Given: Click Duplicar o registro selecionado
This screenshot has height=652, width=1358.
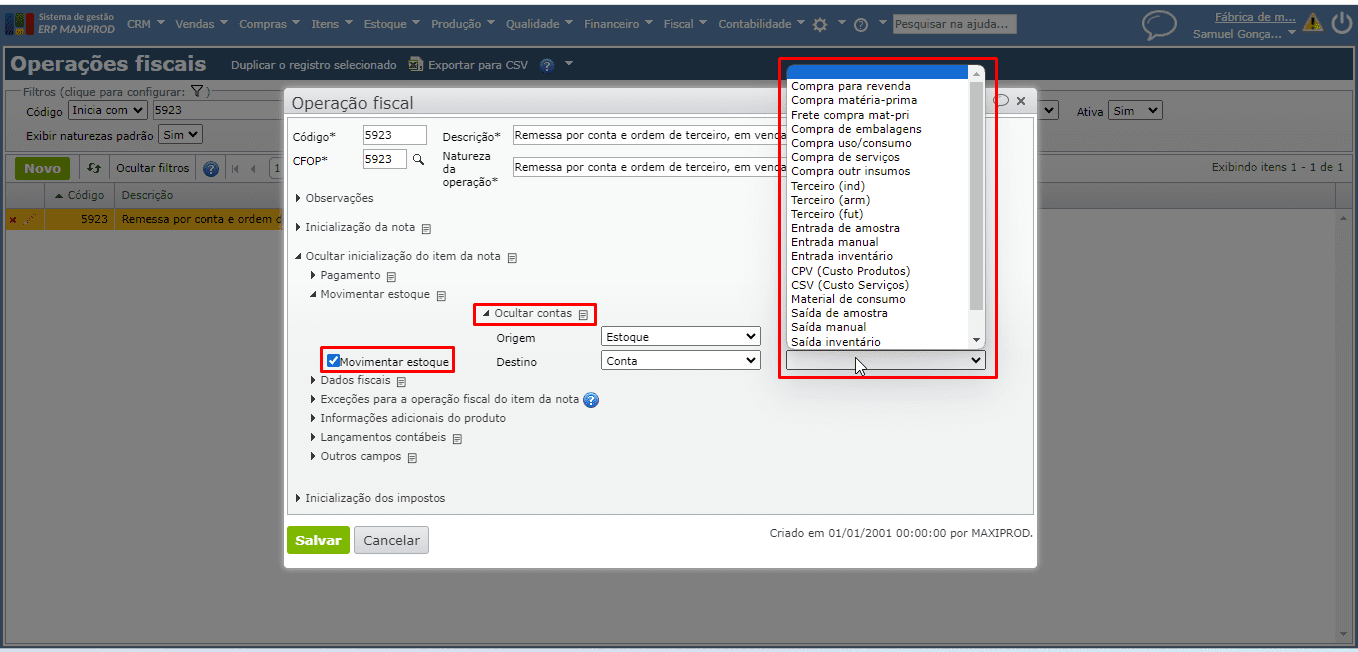Looking at the screenshot, I should (314, 65).
